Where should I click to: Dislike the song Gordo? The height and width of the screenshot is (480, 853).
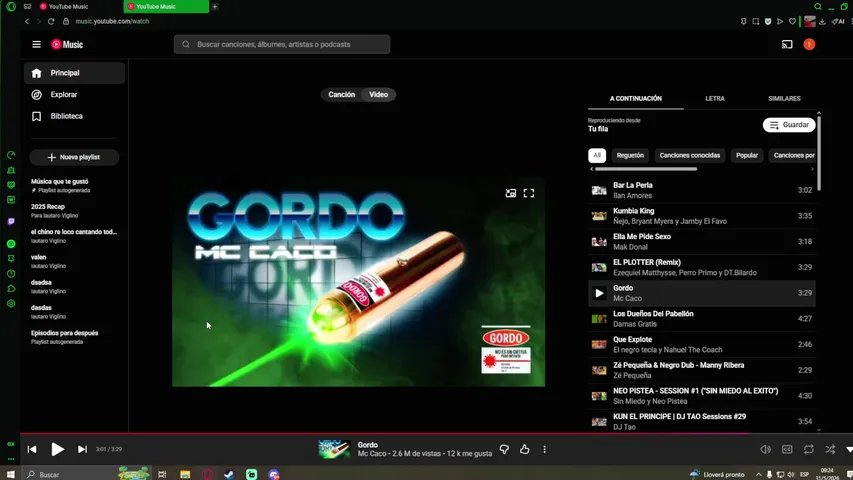(504, 450)
